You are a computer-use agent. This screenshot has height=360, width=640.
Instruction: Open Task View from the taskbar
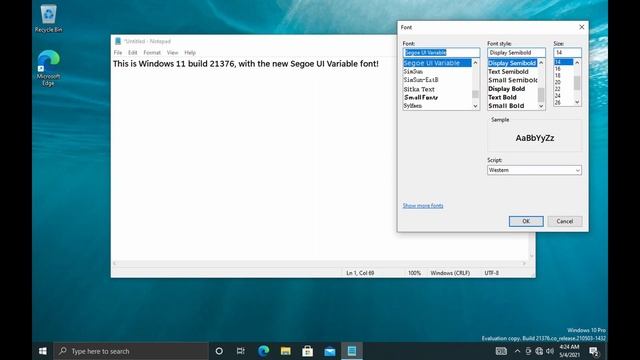241,351
